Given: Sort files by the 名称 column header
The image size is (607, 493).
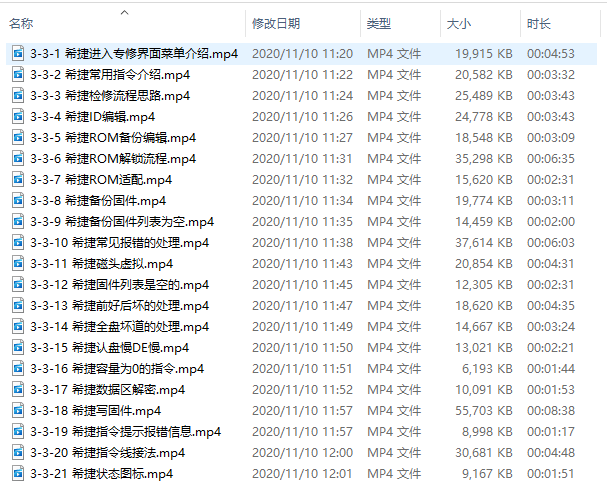Looking at the screenshot, I should [x=21, y=24].
